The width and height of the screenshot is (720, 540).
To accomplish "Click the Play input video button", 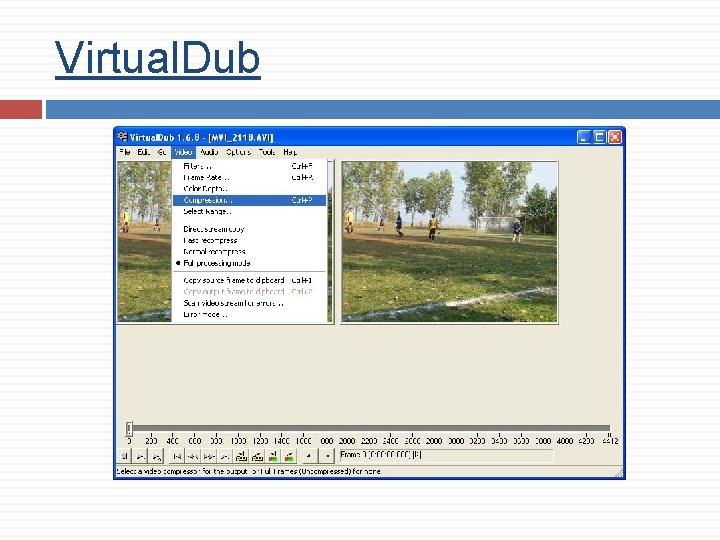I will click(x=140, y=456).
